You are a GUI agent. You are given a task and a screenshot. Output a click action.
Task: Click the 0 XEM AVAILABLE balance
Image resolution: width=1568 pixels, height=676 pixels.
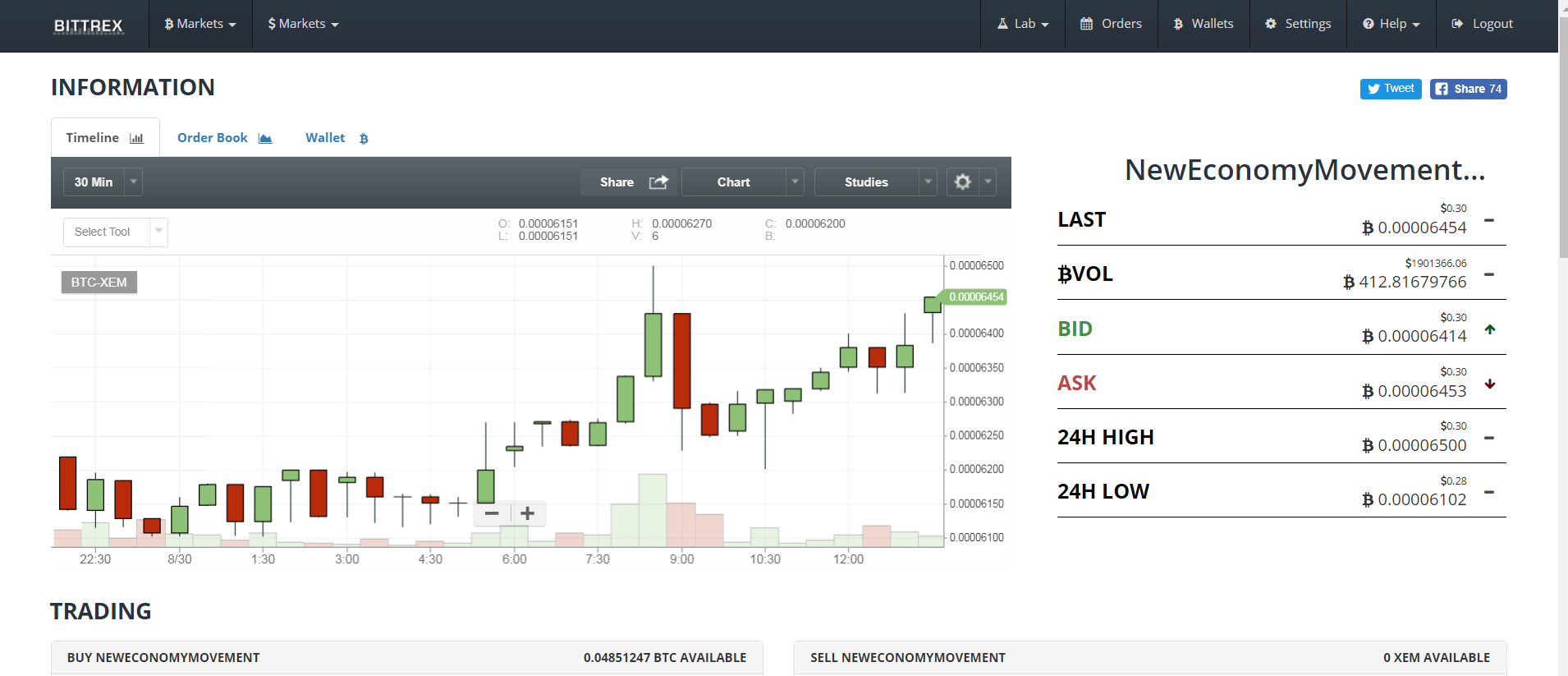pos(1436,658)
